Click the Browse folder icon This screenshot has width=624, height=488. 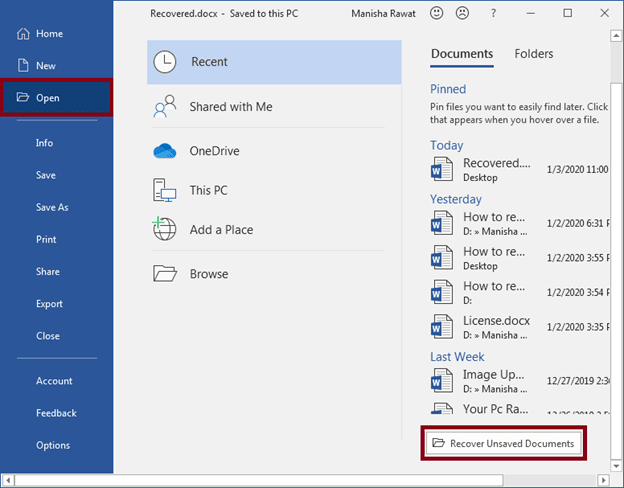[x=165, y=273]
